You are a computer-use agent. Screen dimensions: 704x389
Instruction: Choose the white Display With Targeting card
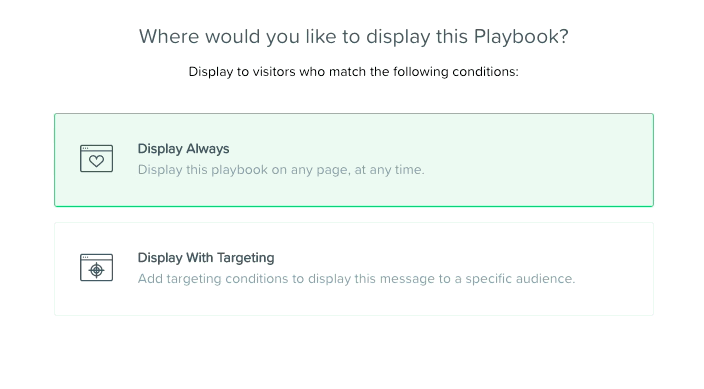354,269
